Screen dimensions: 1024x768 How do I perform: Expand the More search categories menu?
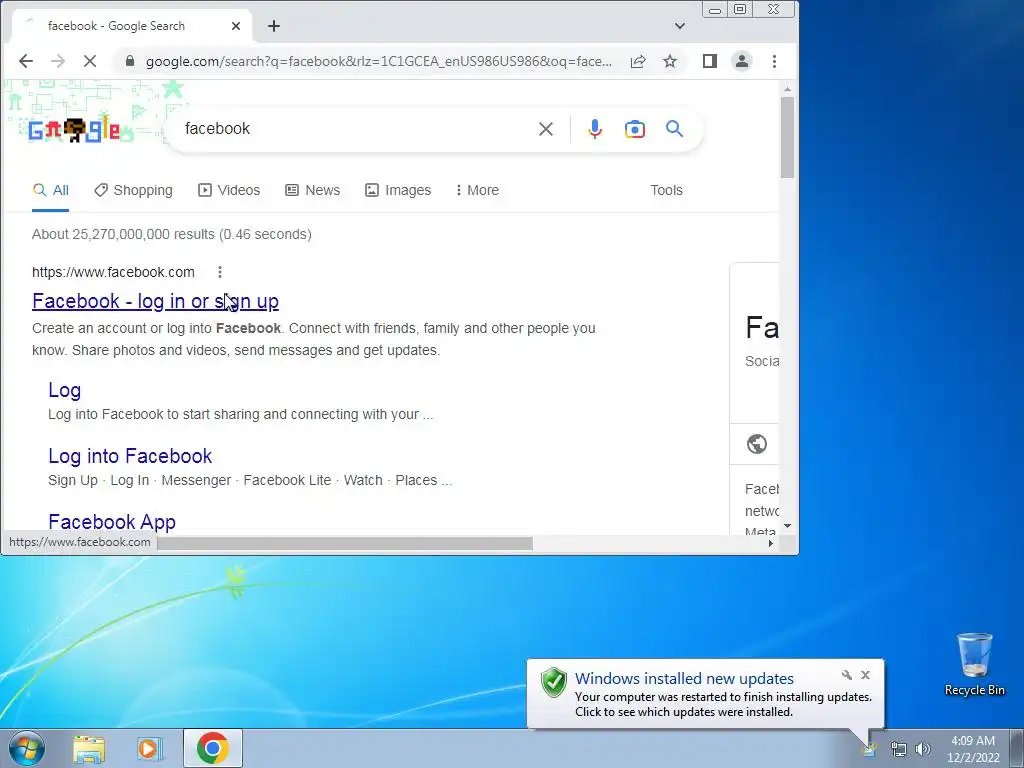[x=477, y=190]
